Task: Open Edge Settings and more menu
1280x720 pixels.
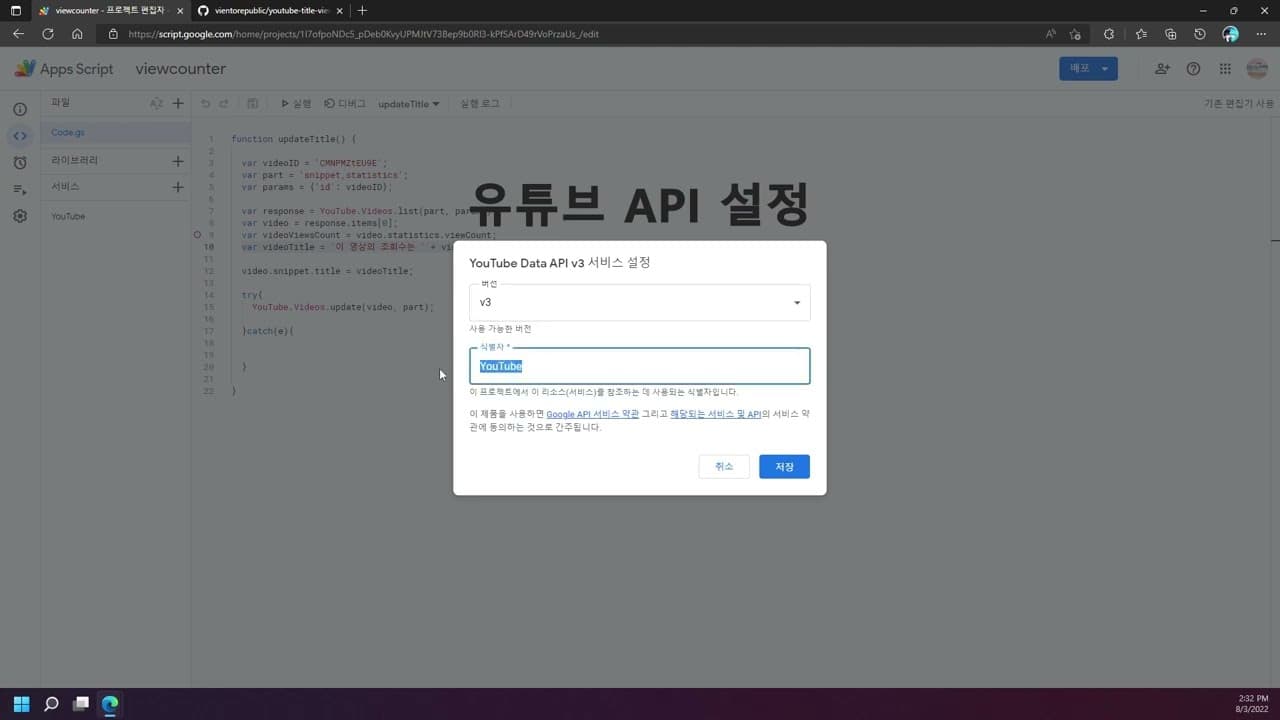Action: coord(1260,34)
